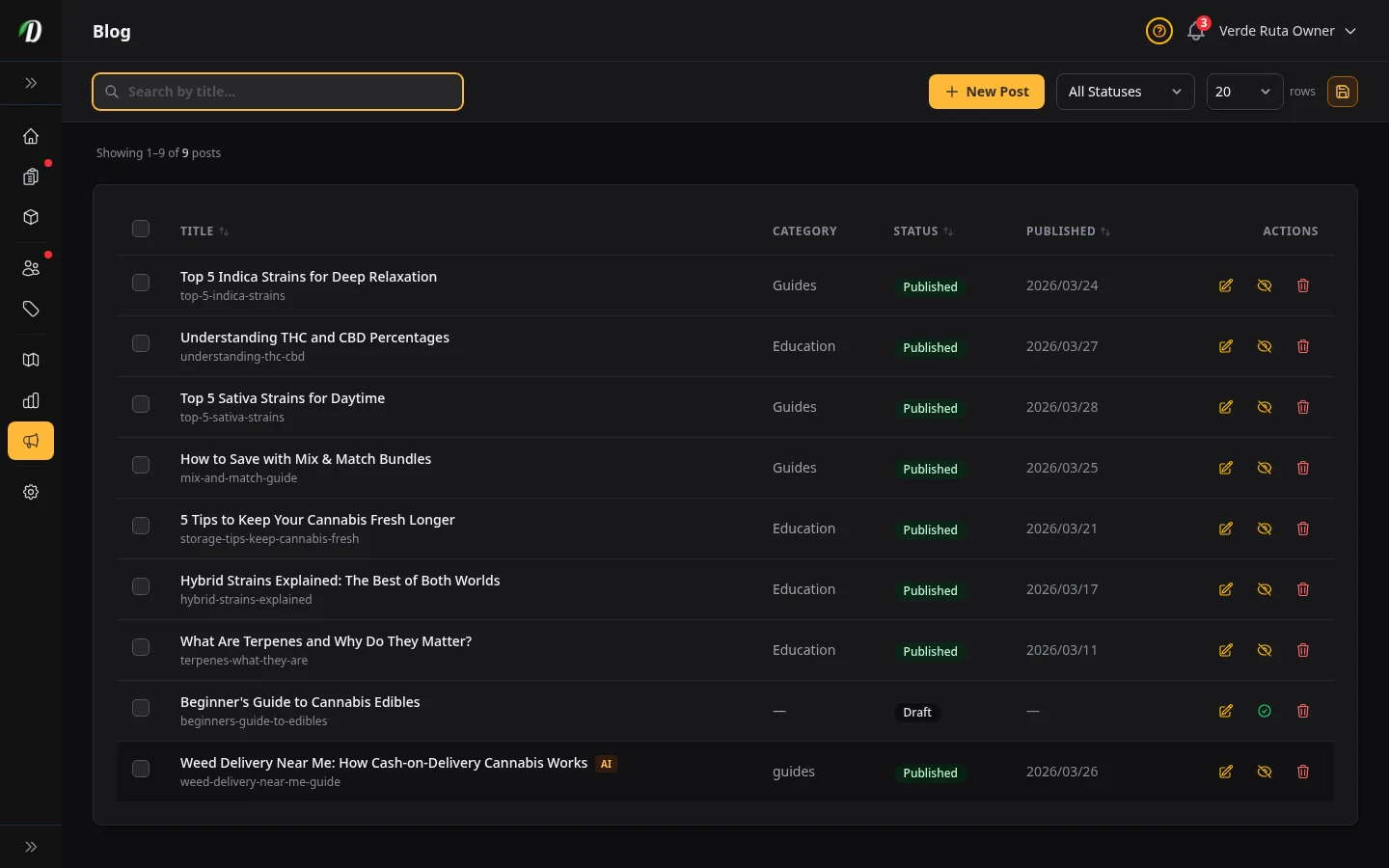The image size is (1389, 868).
Task: Open the All Statuses filter dropdown
Action: (x=1125, y=92)
